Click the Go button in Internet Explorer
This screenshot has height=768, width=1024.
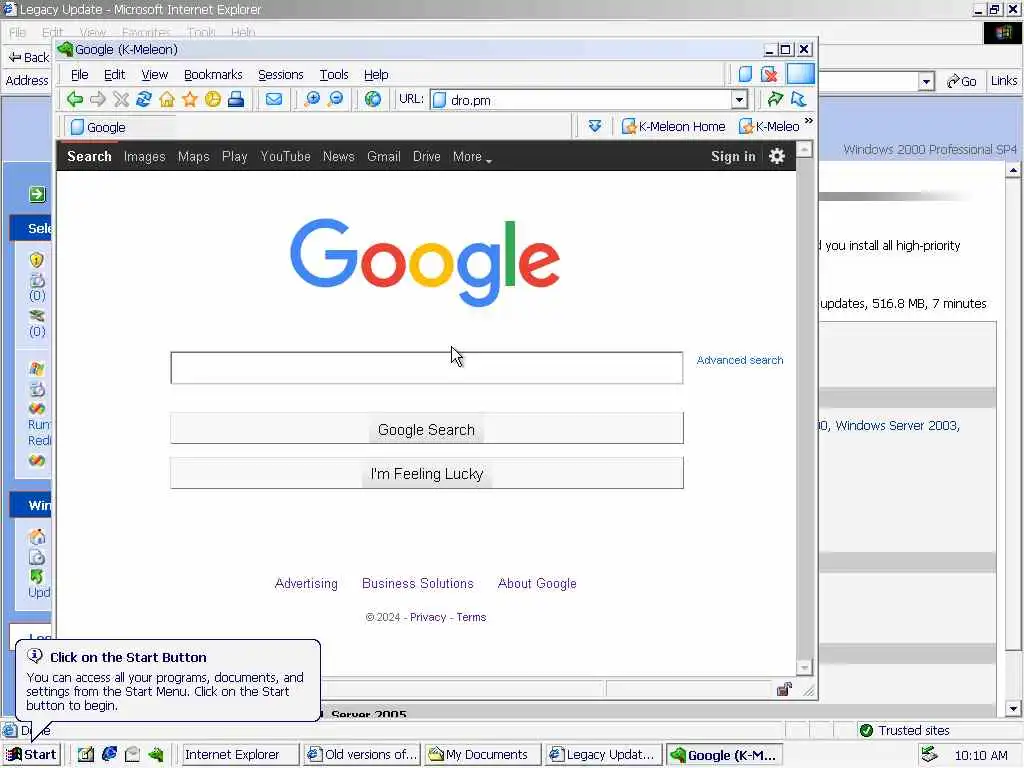click(961, 81)
